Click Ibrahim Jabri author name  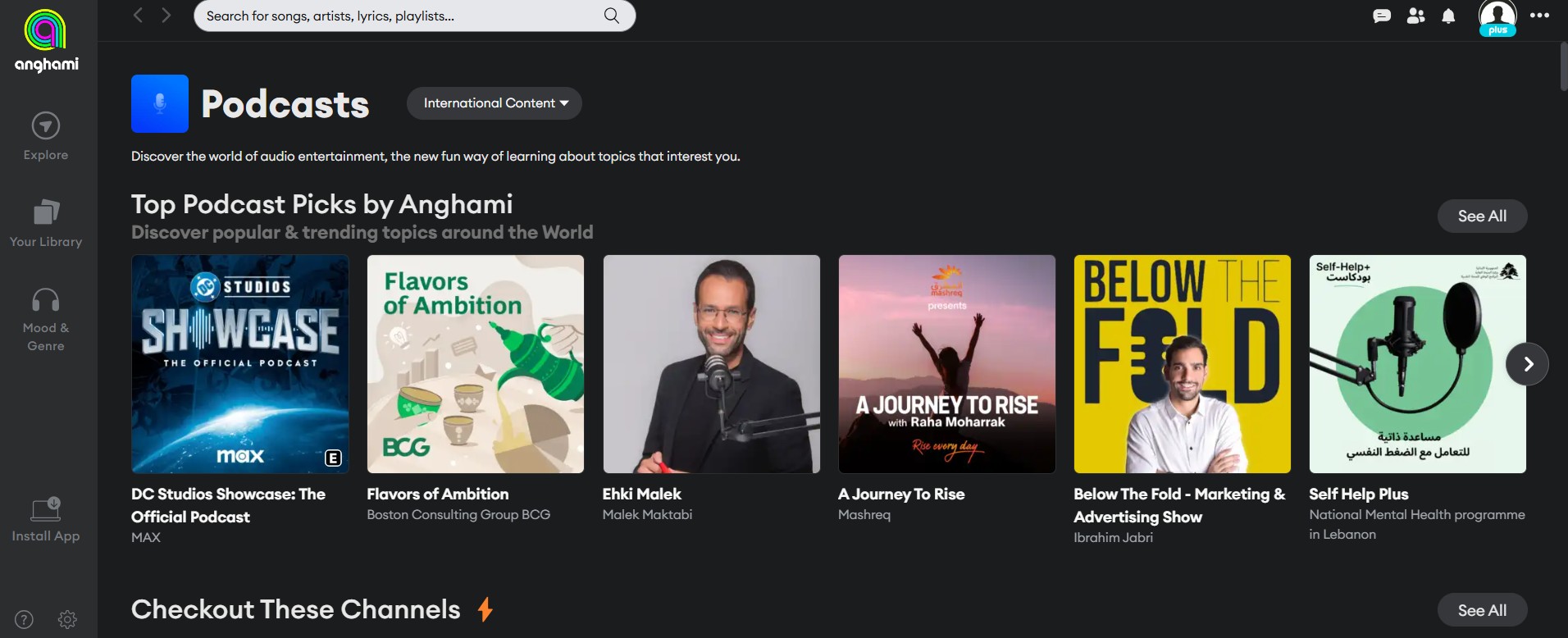tap(1113, 537)
